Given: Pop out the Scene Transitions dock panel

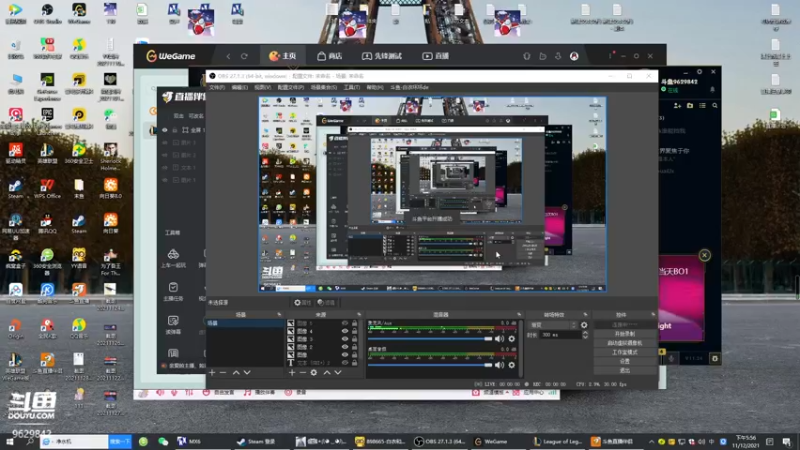Looking at the screenshot, I should pyautogui.click(x=585, y=315).
